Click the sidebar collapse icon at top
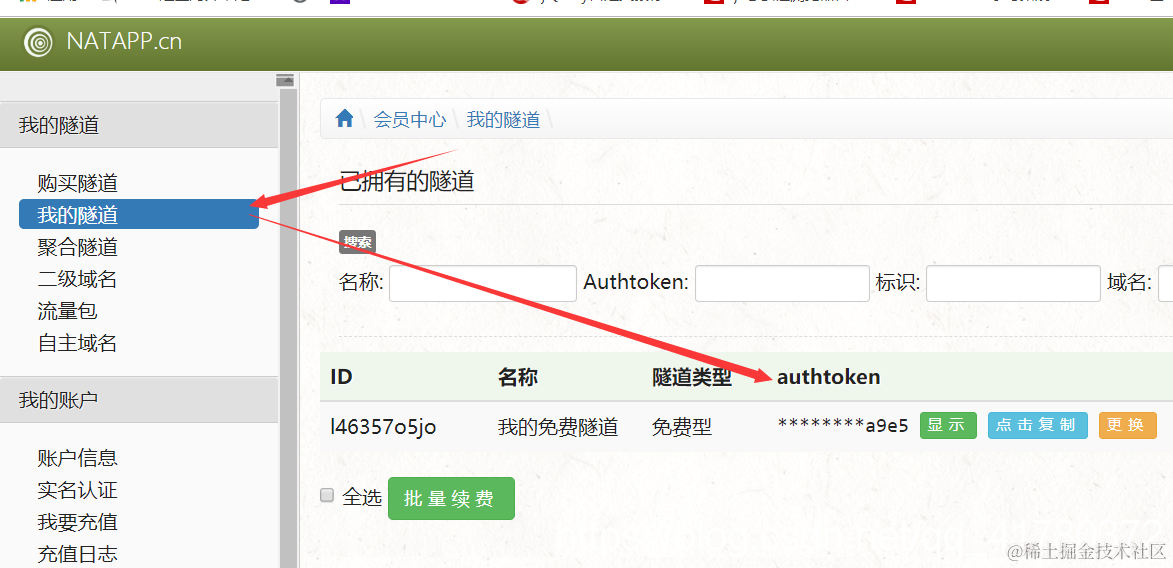Viewport: 1173px width, 568px height. pyautogui.click(x=285, y=80)
